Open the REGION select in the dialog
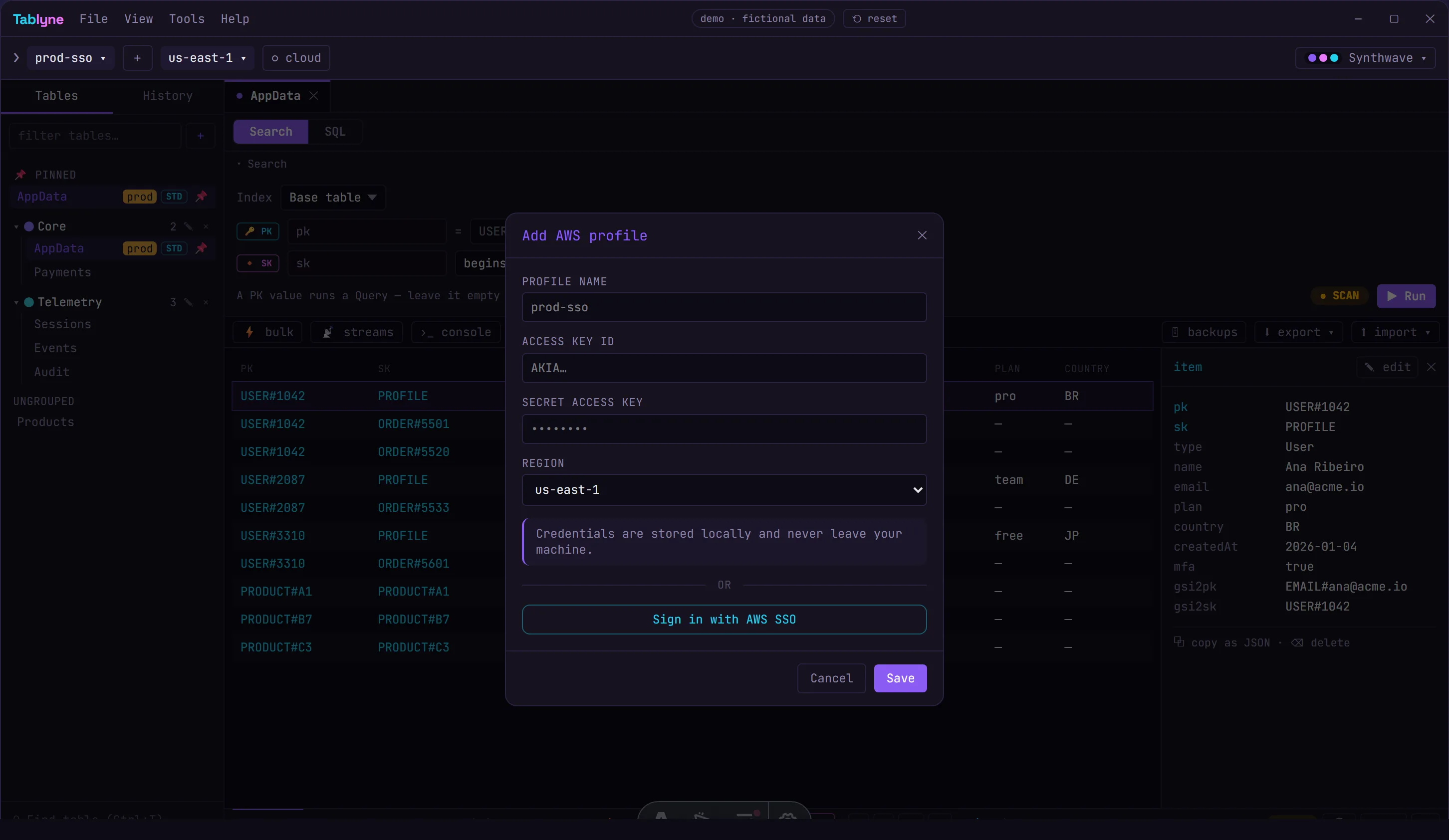Image resolution: width=1449 pixels, height=840 pixels. point(724,490)
